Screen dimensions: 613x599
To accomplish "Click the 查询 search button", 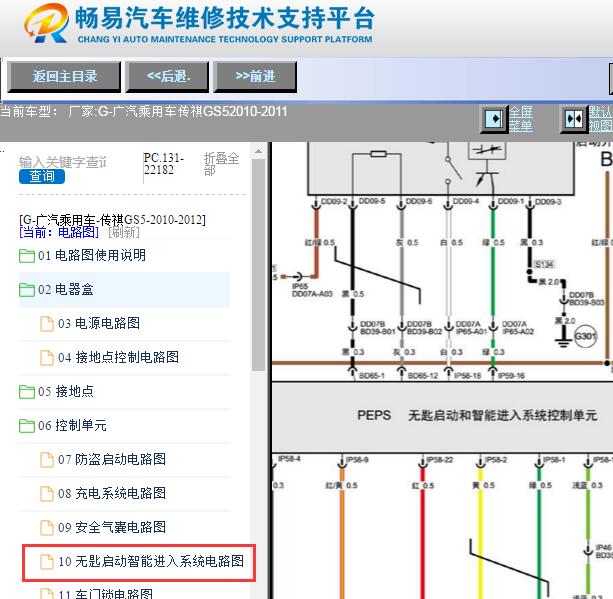I will pyautogui.click(x=42, y=176).
